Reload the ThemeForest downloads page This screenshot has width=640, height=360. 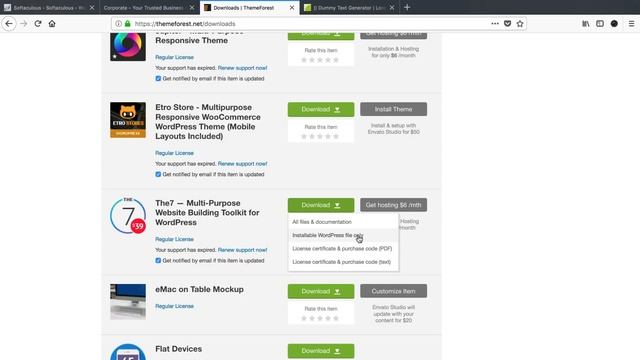click(x=38, y=24)
